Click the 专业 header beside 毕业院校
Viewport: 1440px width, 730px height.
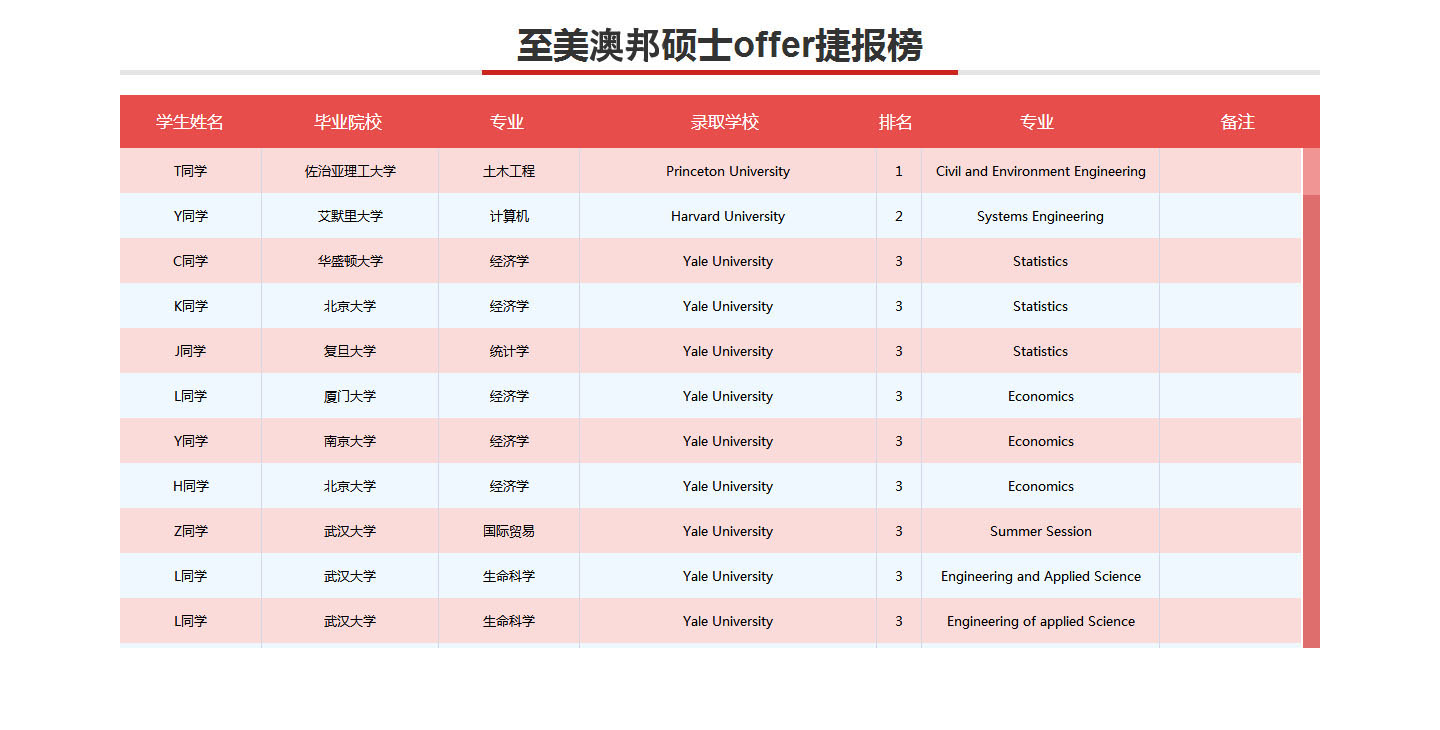(507, 122)
